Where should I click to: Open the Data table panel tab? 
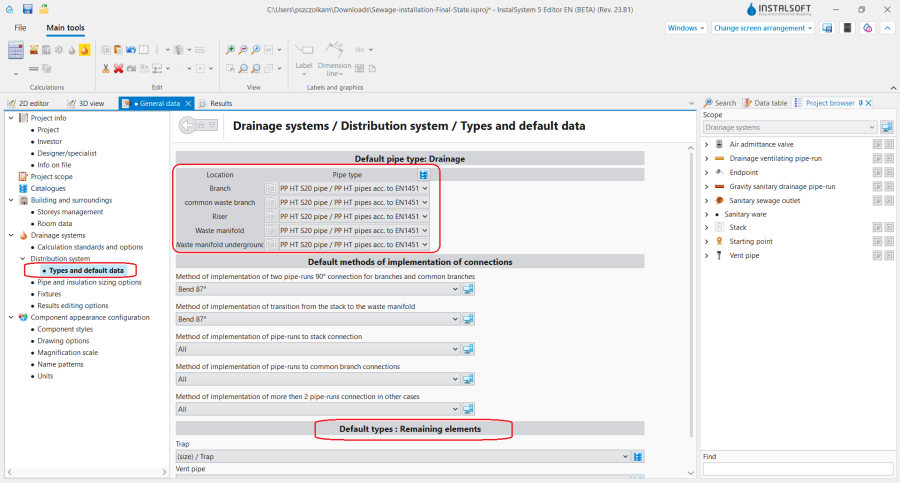[765, 103]
